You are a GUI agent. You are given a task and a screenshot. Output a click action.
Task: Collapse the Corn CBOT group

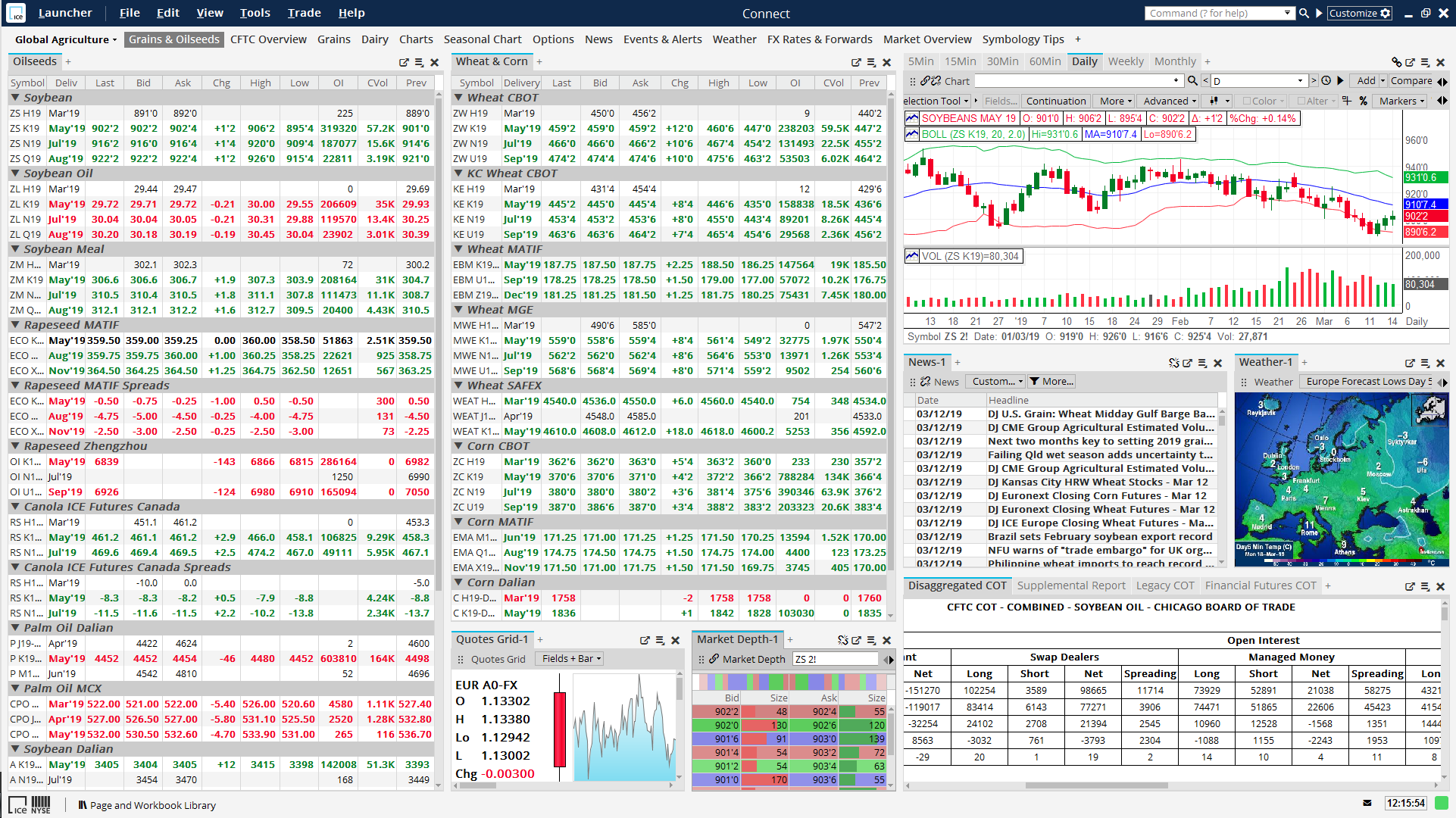pos(458,446)
